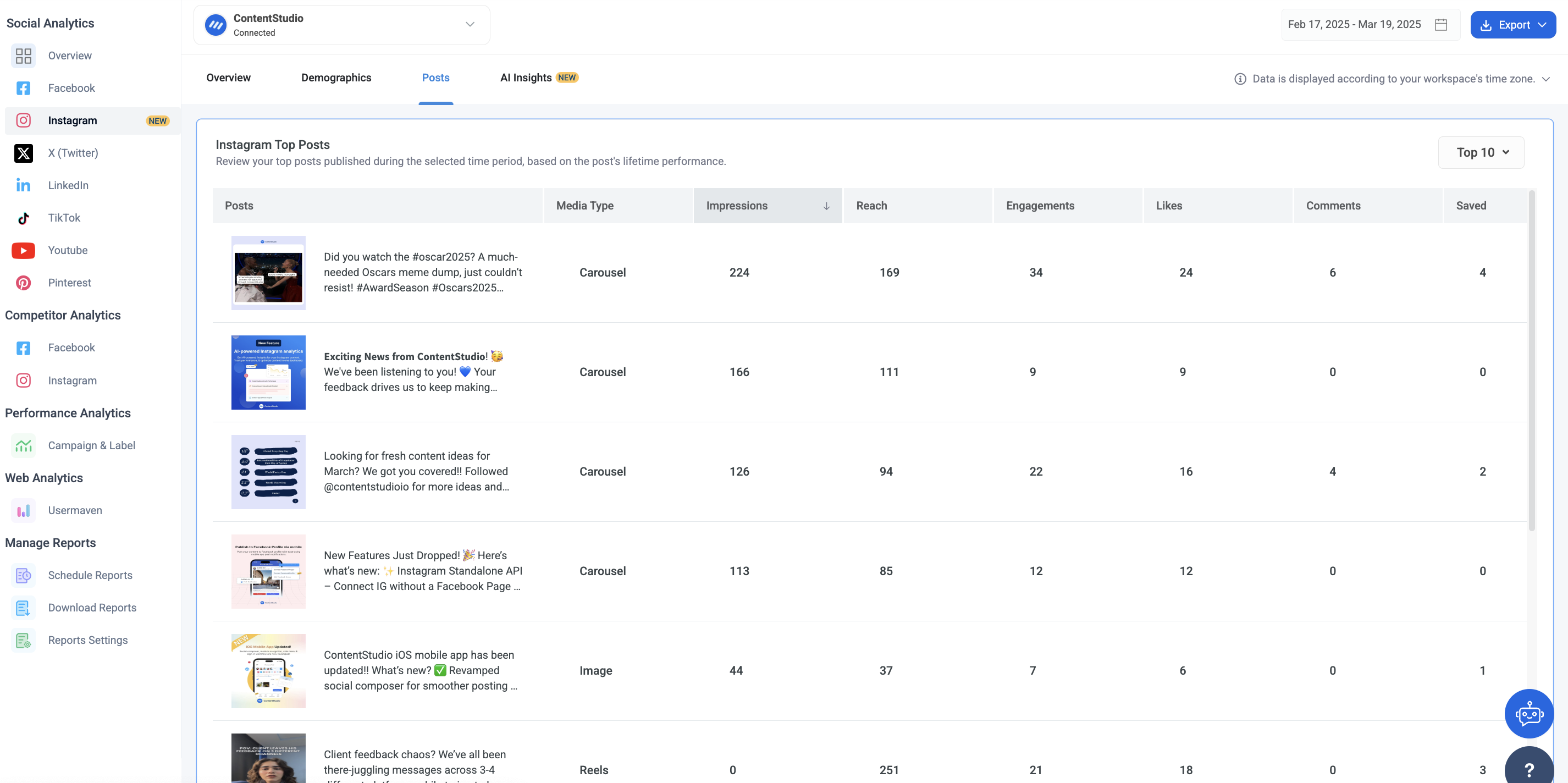Open Youtube analytics in sidebar
The image size is (1568, 783).
coord(68,250)
